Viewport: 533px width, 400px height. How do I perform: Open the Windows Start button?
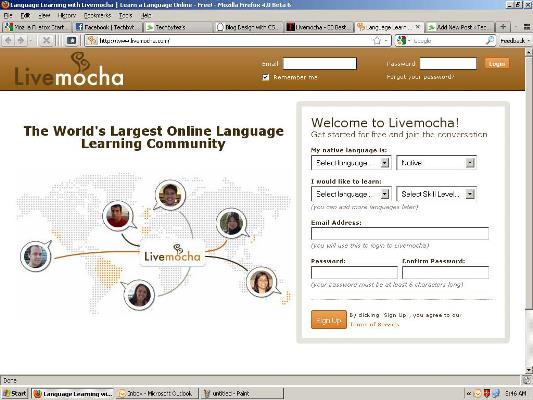coord(15,394)
